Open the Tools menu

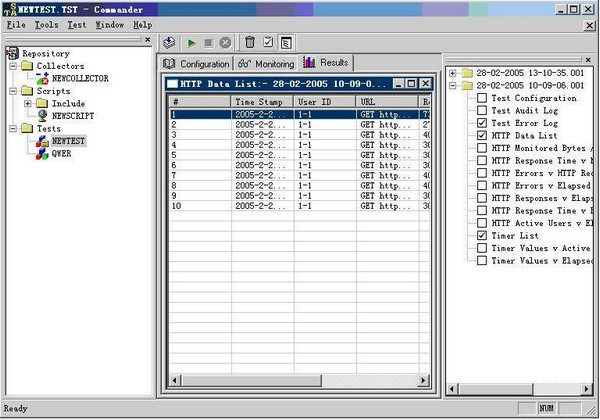pyautogui.click(x=47, y=25)
